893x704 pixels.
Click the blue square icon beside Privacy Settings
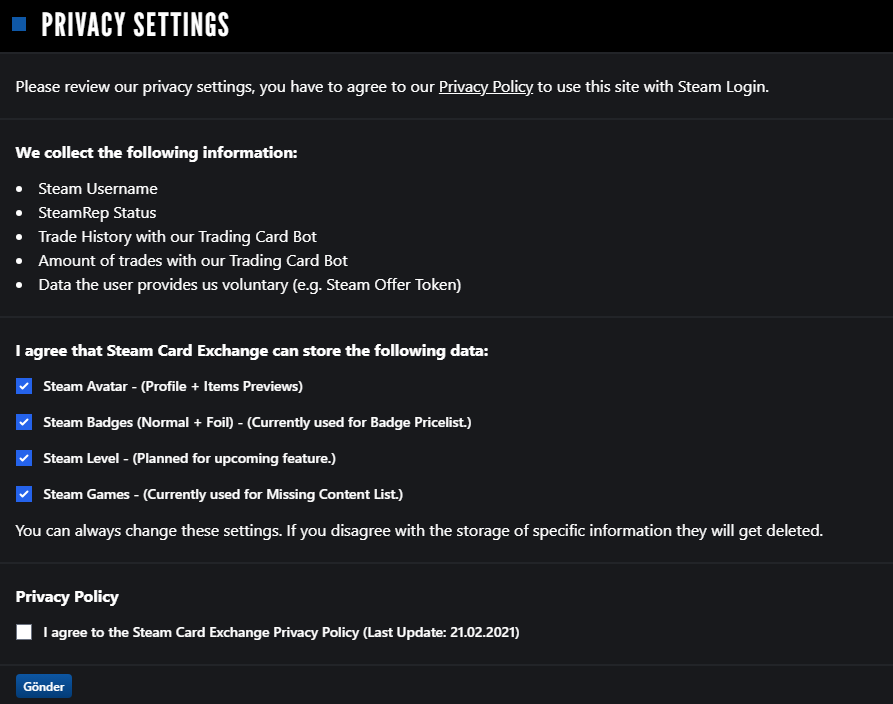pos(19,24)
